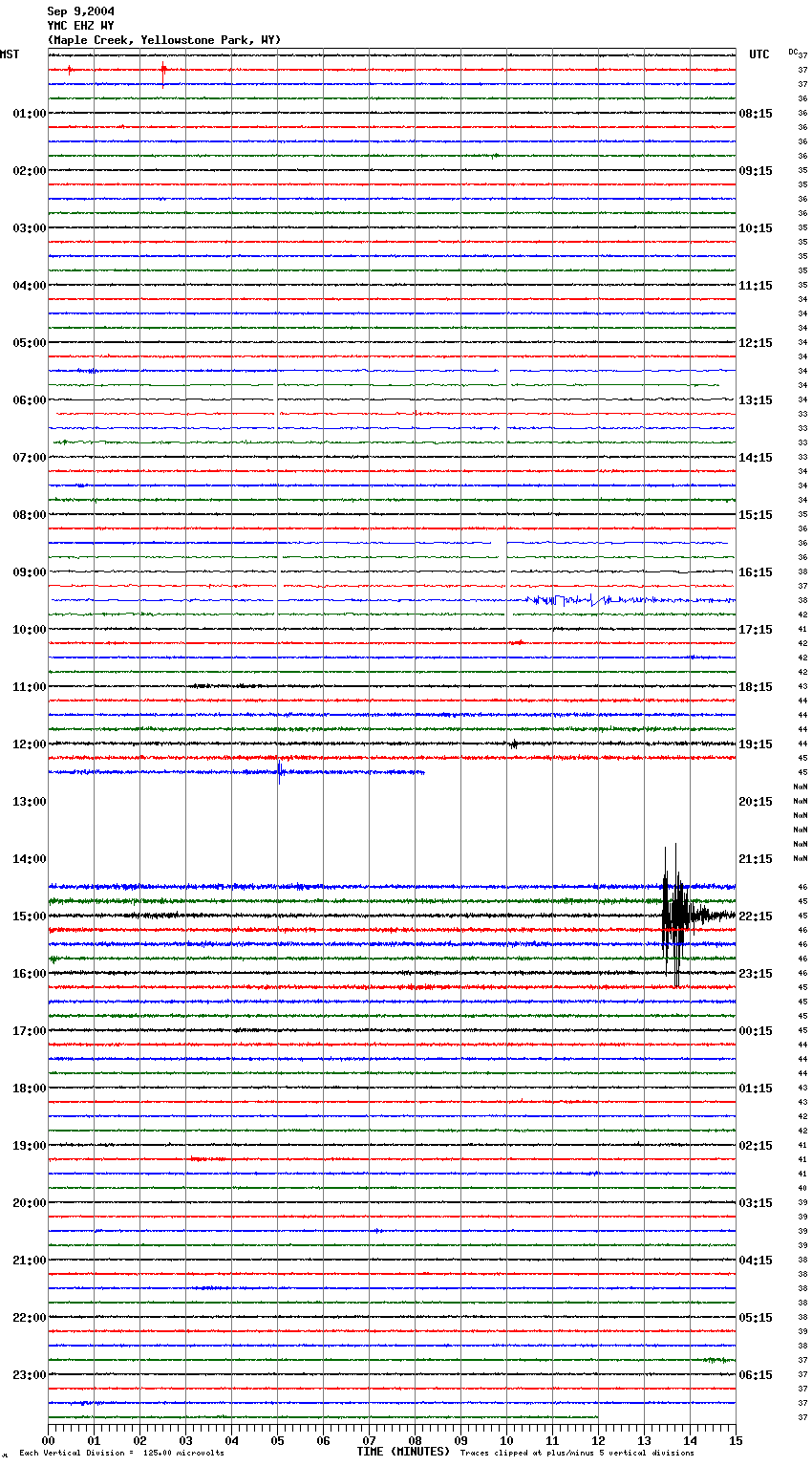Select the '07:00' MST hour label
This screenshot has height=1466, width=812.
pos(30,458)
